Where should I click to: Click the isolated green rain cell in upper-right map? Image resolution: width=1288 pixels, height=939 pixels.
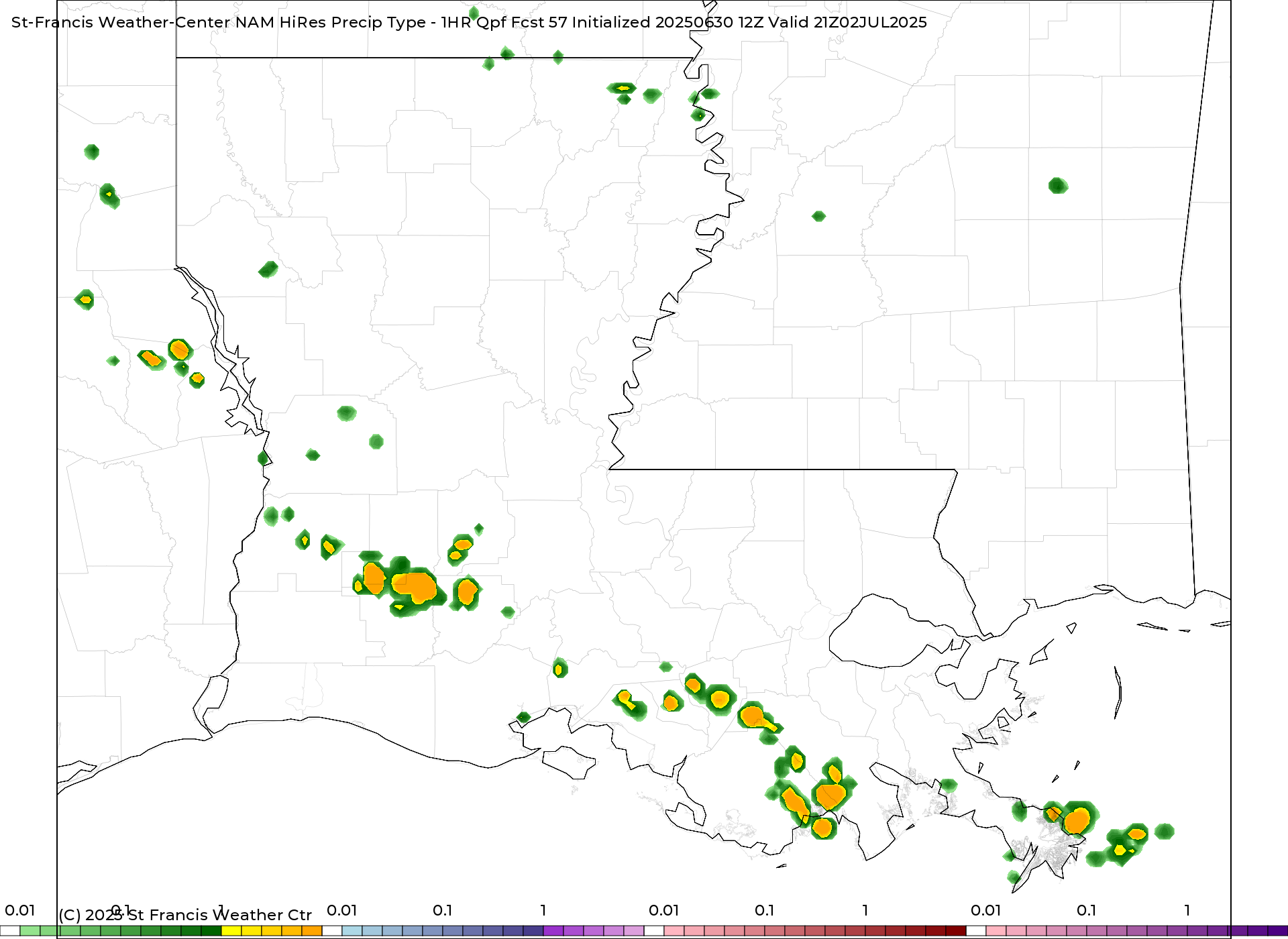click(x=1058, y=186)
